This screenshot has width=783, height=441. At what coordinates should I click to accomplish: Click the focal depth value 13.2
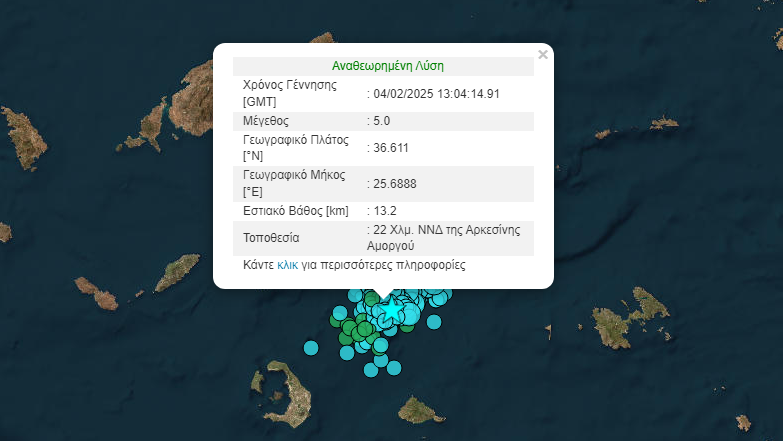(x=385, y=210)
